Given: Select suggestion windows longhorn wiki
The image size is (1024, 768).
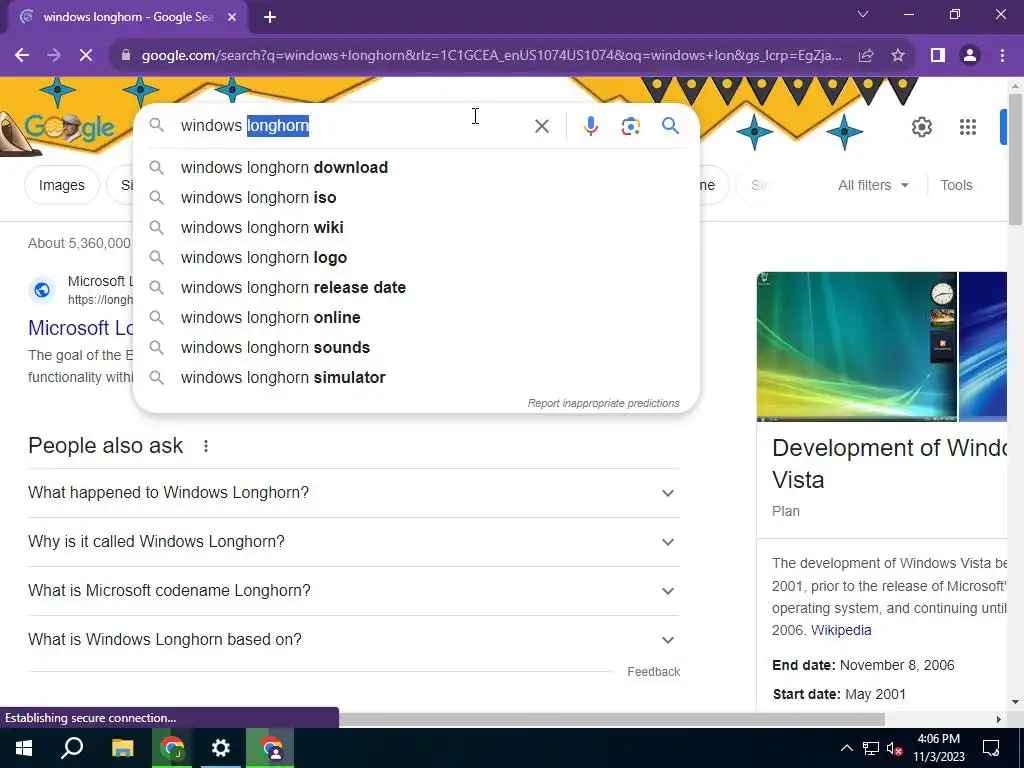Looking at the screenshot, I should [x=416, y=227].
